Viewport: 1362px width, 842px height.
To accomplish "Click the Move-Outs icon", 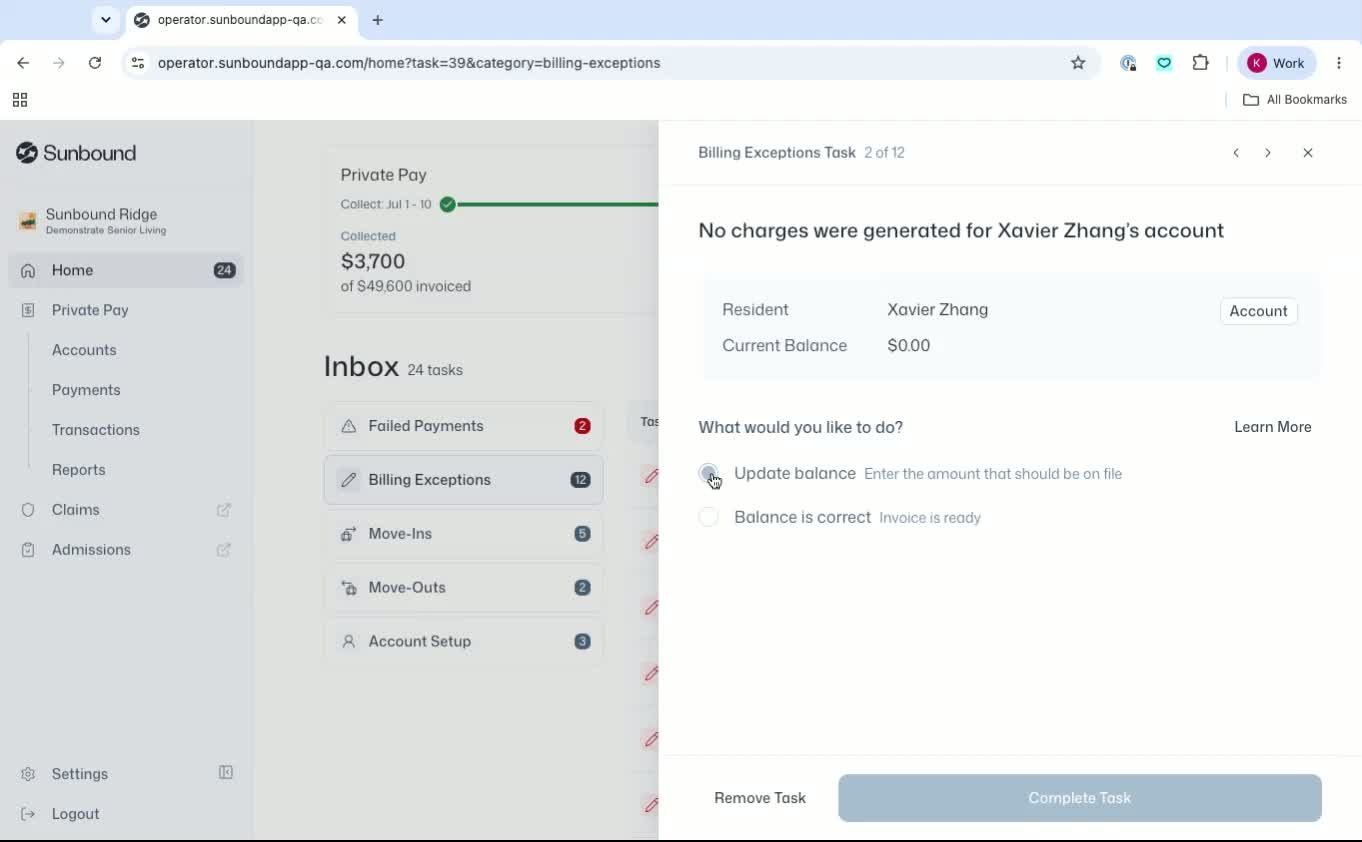I will (348, 588).
